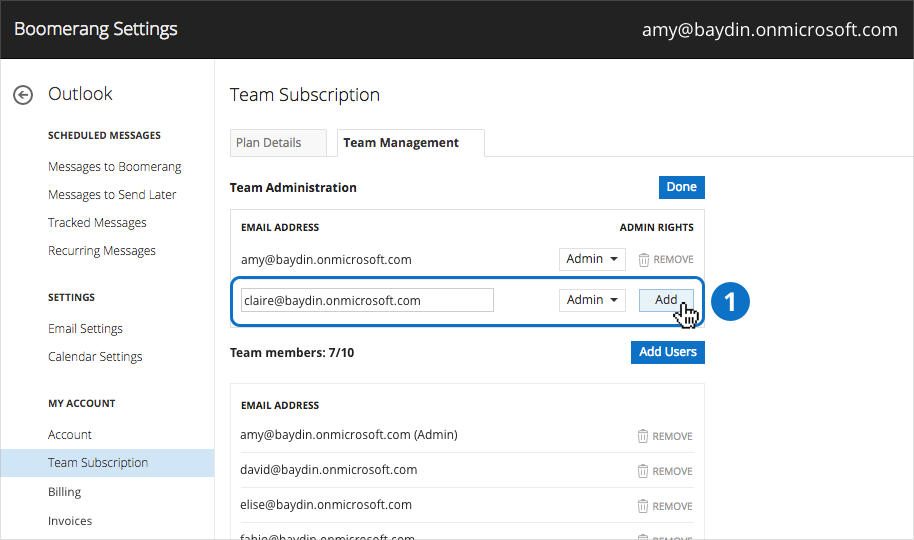The height and width of the screenshot is (540, 914).
Task: Remove david@baydin.onmicrosoft.com from team members
Action: [665, 471]
